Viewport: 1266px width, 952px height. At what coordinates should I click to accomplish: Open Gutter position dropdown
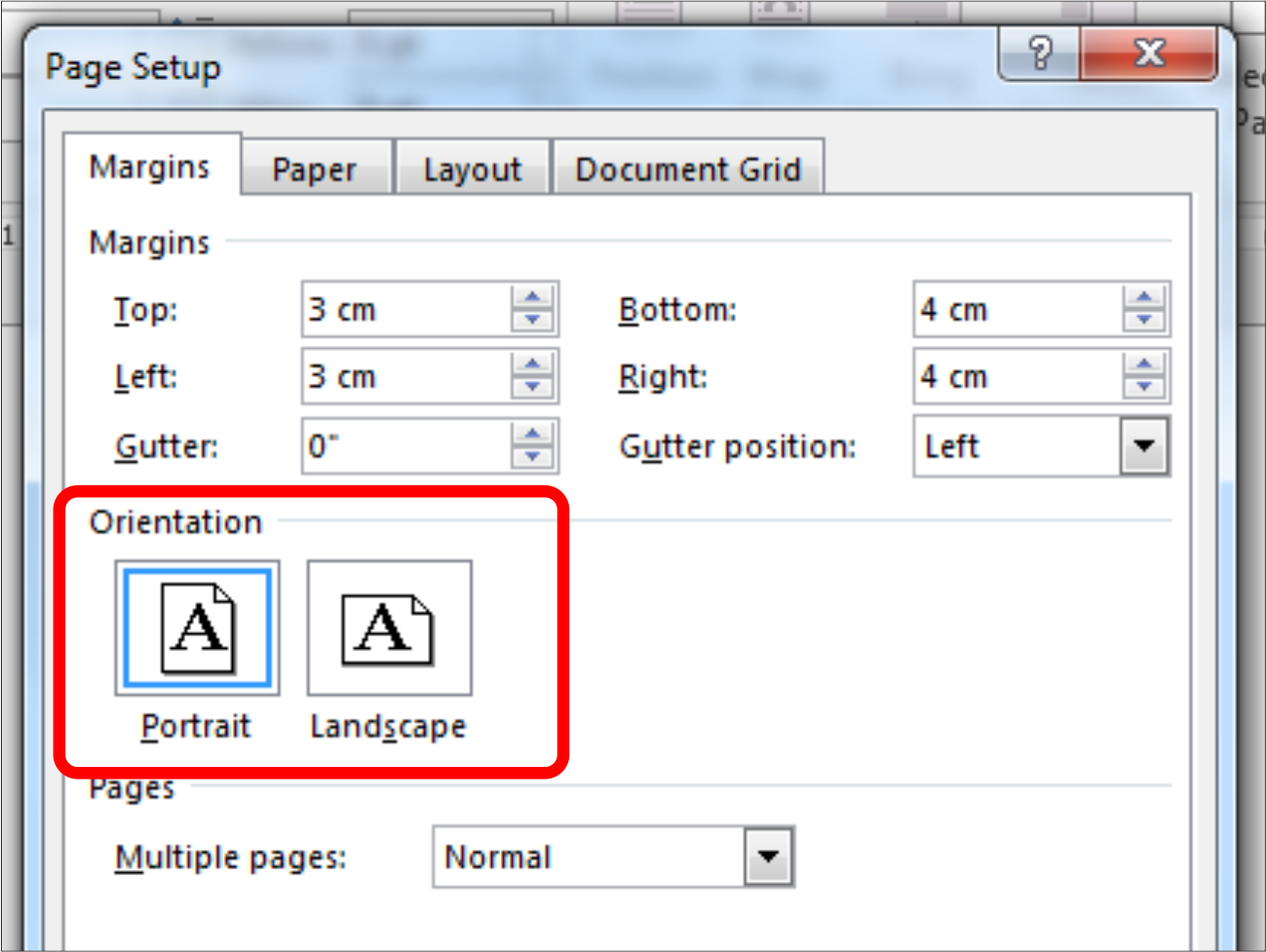(x=1143, y=446)
